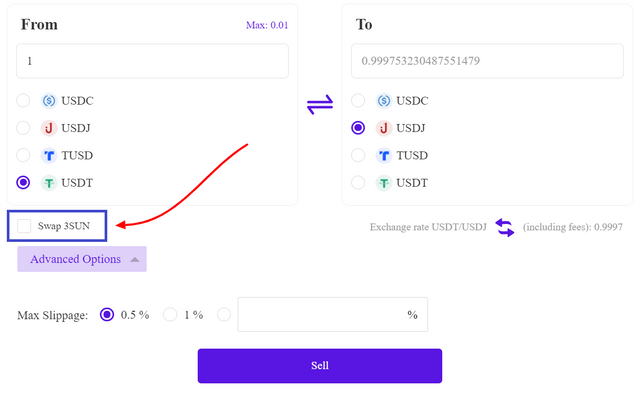Select the custom slippage radio button
The image size is (640, 405).
[x=224, y=315]
